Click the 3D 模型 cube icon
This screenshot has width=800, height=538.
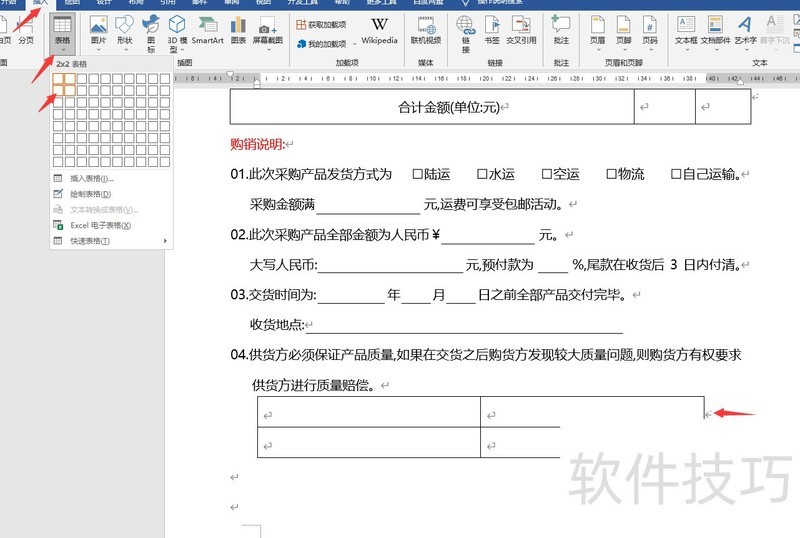click(x=177, y=25)
